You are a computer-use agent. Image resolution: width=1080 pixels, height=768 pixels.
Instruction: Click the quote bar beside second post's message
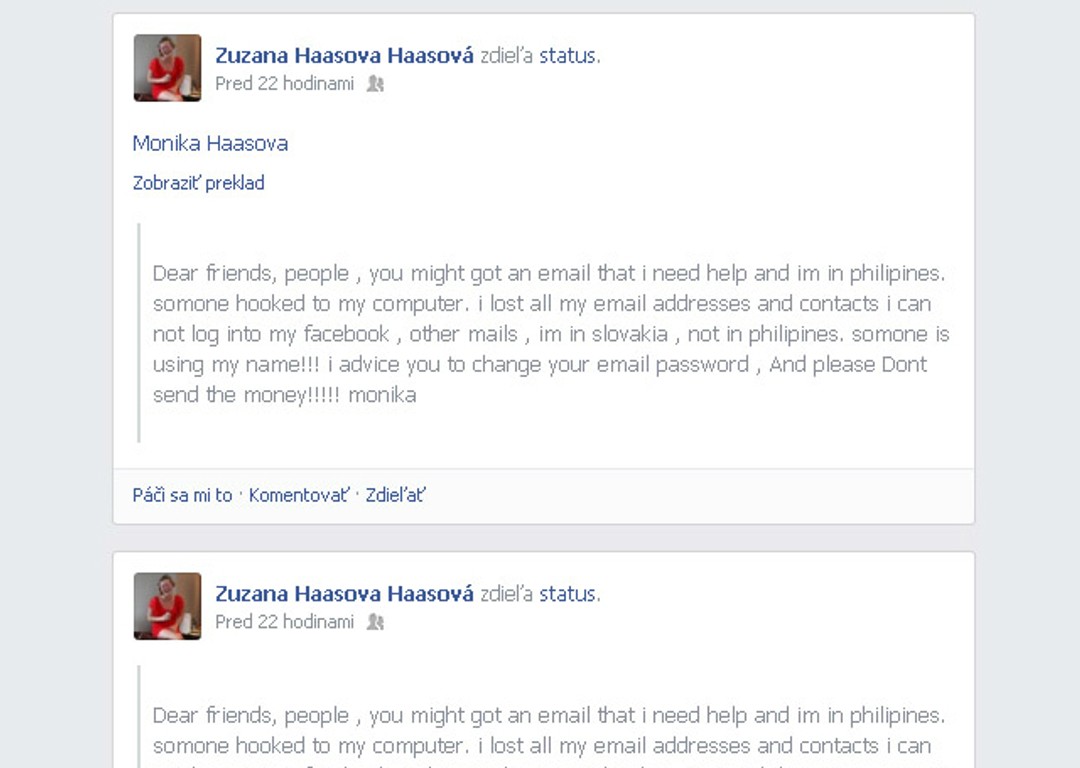(139, 716)
